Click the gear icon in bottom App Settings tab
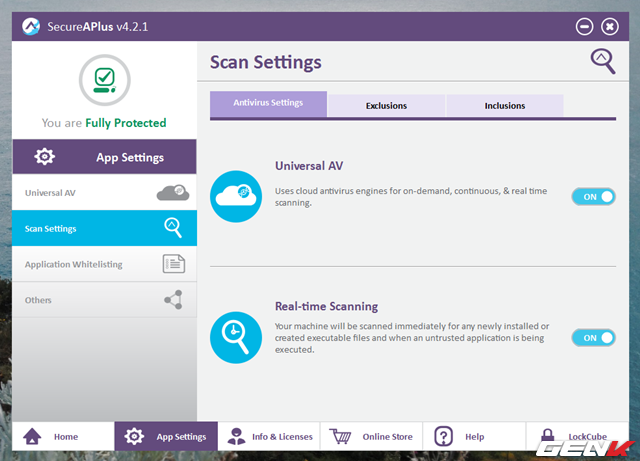This screenshot has width=640, height=461. [x=134, y=437]
